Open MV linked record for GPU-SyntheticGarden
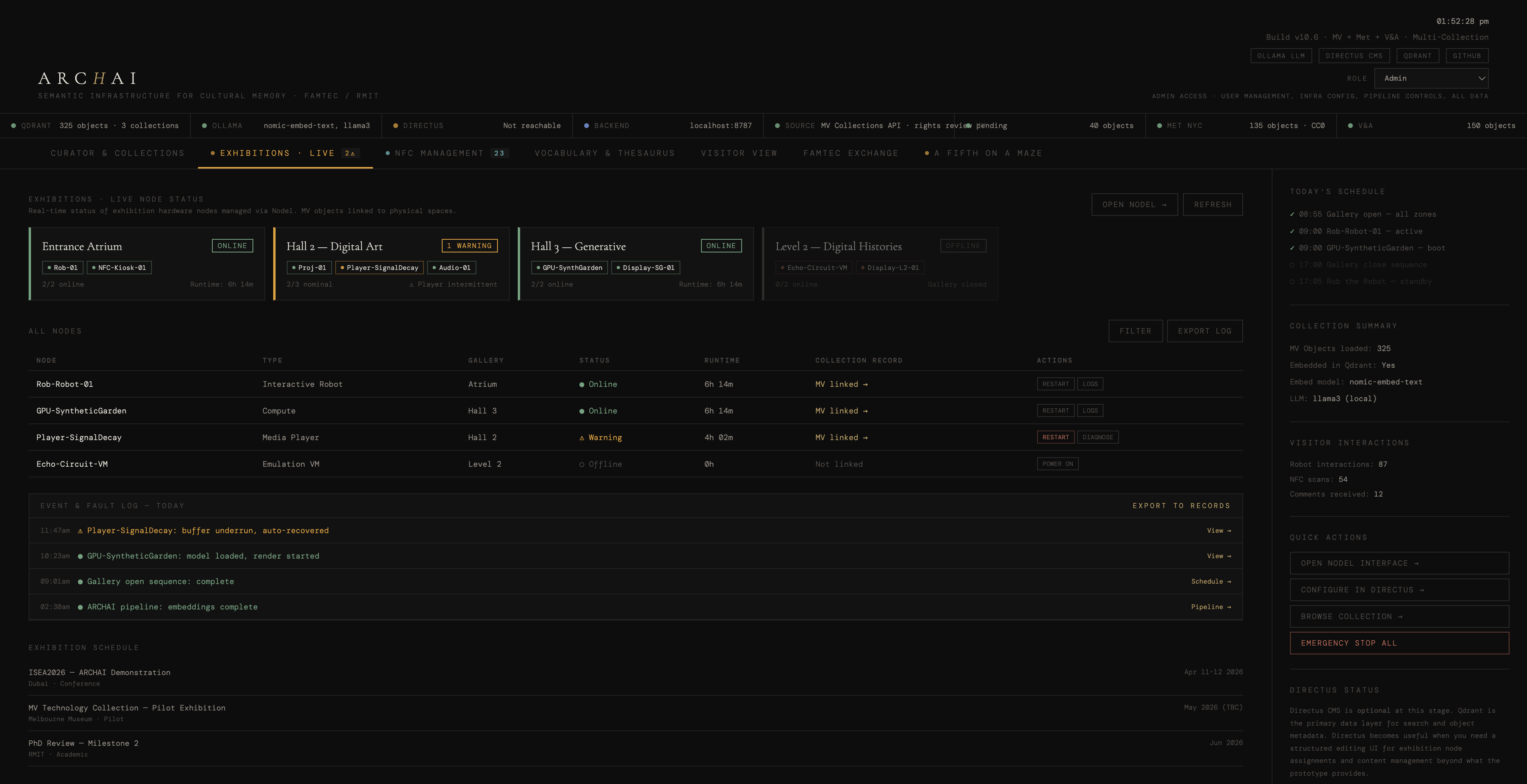Image resolution: width=1527 pixels, height=784 pixels. 841,411
